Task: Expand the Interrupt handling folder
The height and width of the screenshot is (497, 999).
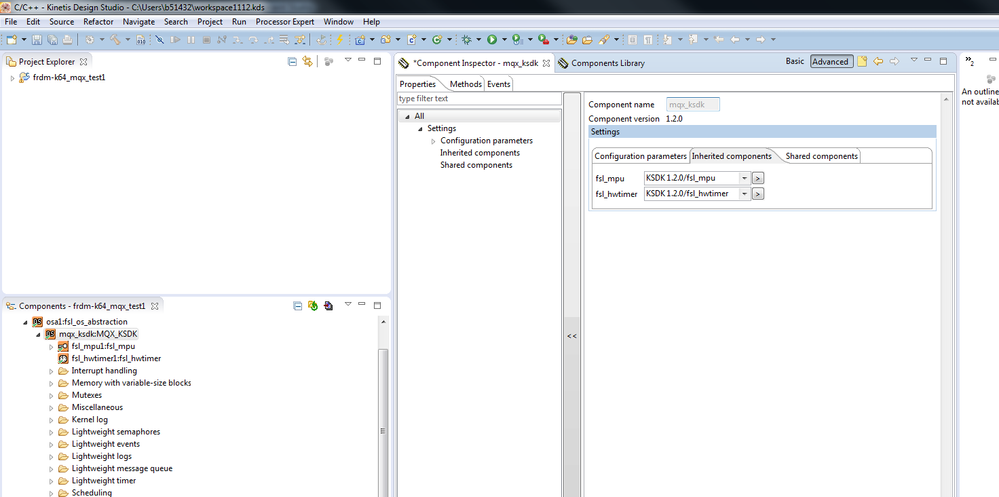Action: (x=51, y=371)
